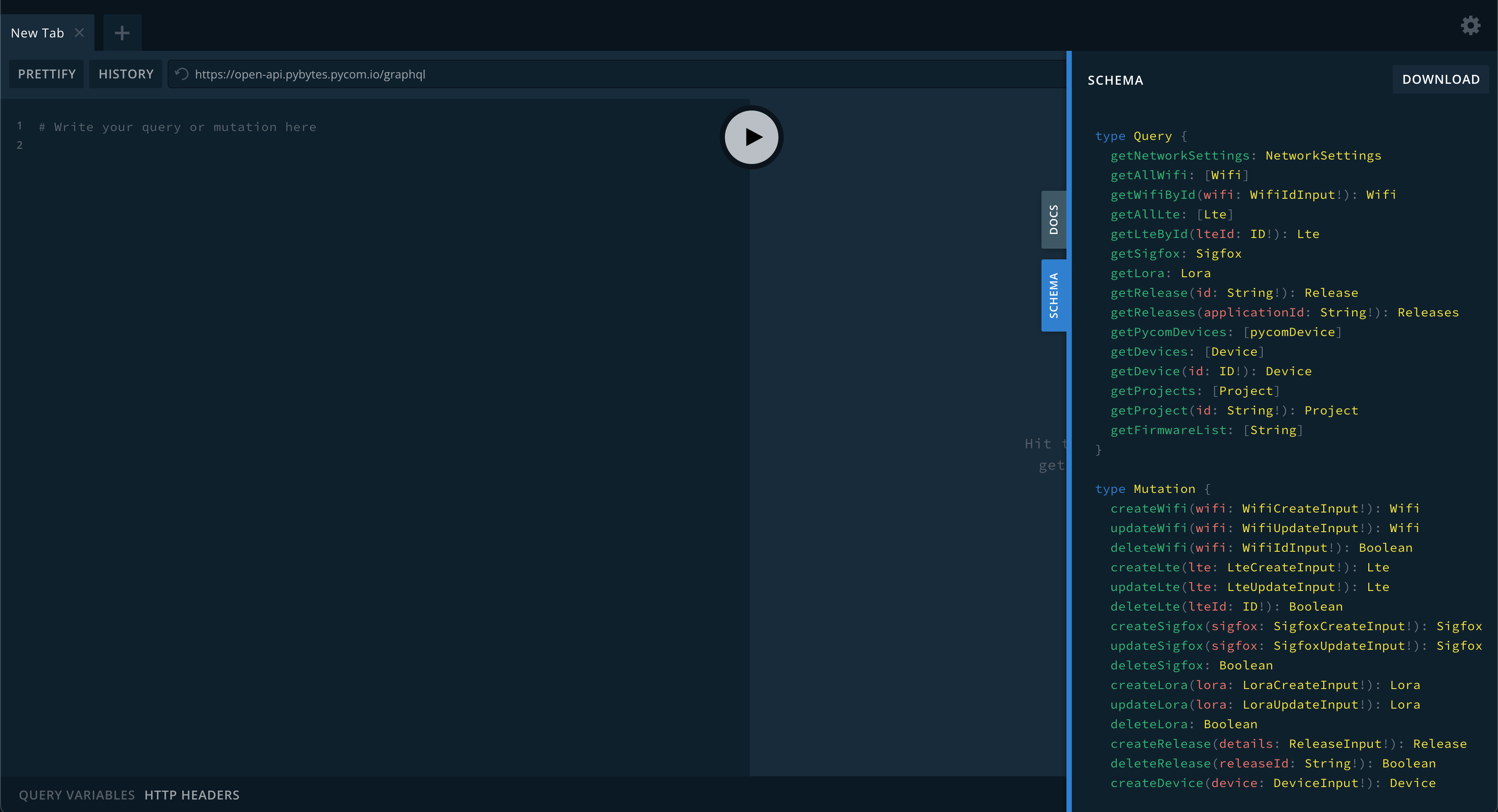
Task: Switch to the DOCS side tab
Action: 1053,220
